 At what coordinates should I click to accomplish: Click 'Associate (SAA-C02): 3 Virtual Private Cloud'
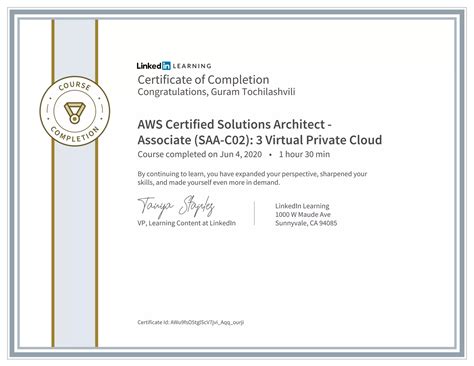tap(260, 140)
